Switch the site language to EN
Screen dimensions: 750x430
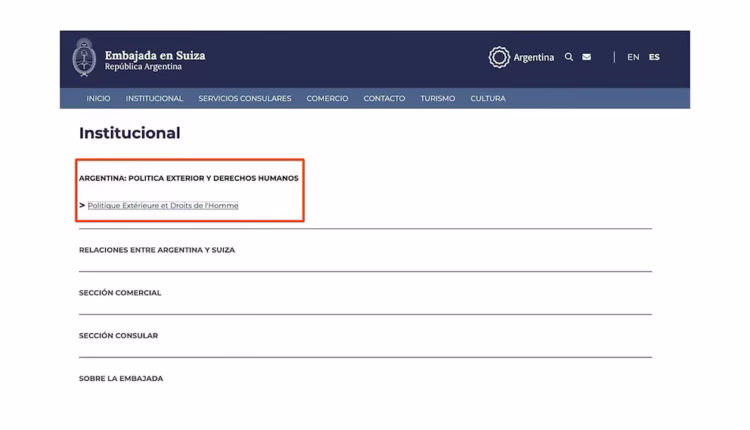coord(633,57)
